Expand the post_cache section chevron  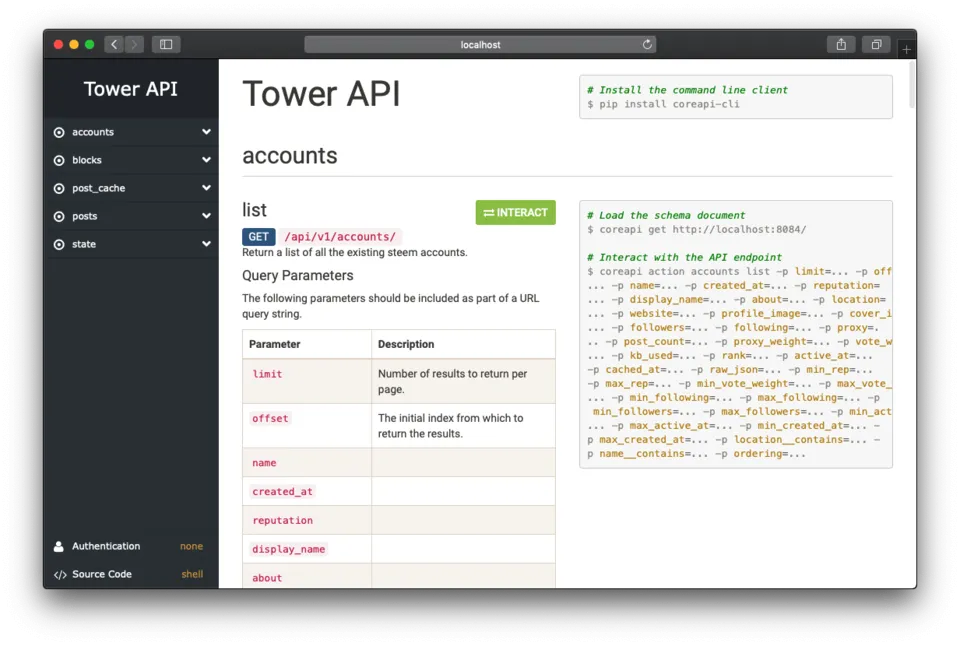(x=206, y=188)
